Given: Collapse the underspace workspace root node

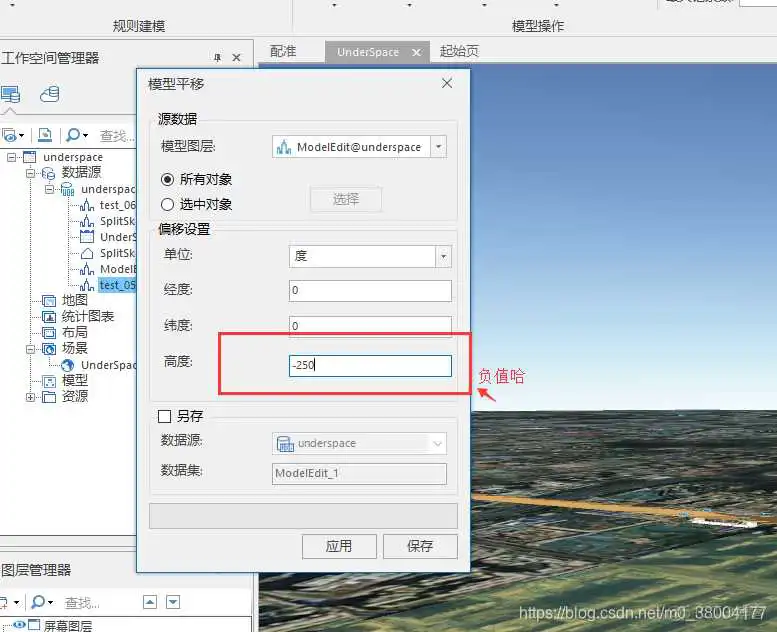Looking at the screenshot, I should pyautogui.click(x=11, y=157).
